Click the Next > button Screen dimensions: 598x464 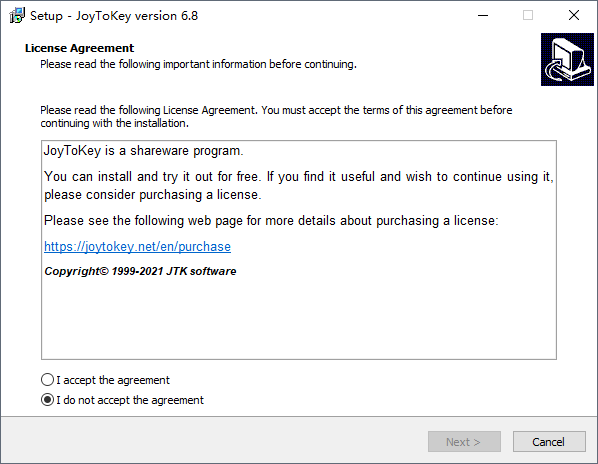tap(464, 442)
